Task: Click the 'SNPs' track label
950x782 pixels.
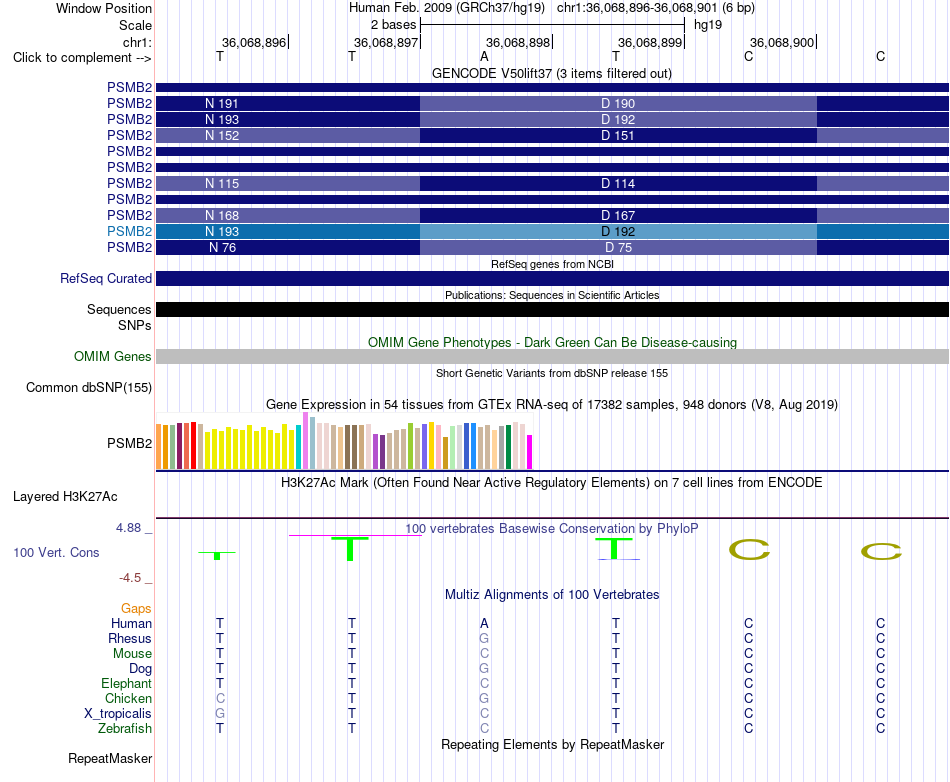Action: pyautogui.click(x=135, y=325)
